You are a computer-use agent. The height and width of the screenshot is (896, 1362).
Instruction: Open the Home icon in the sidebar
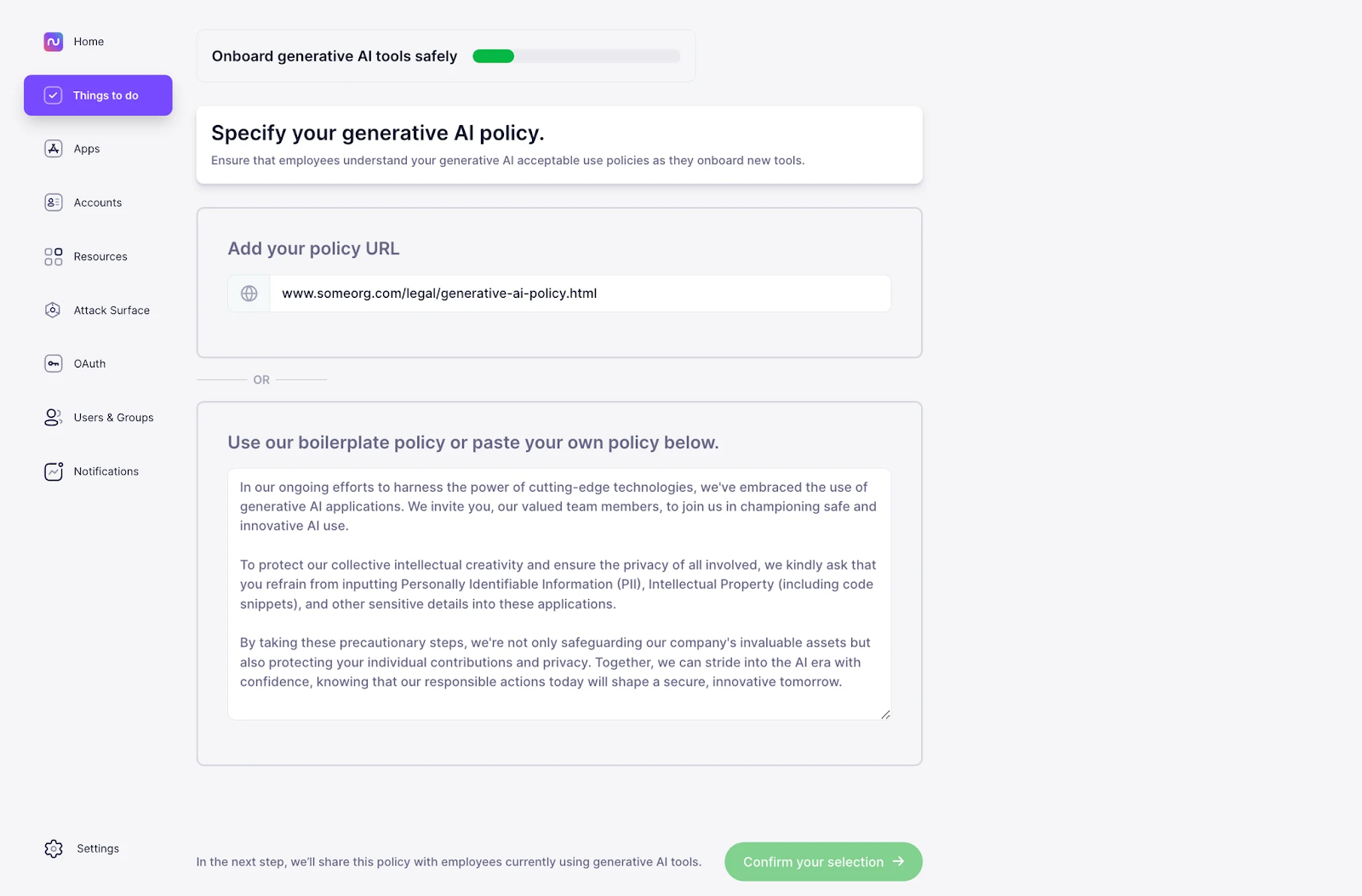pyautogui.click(x=52, y=41)
